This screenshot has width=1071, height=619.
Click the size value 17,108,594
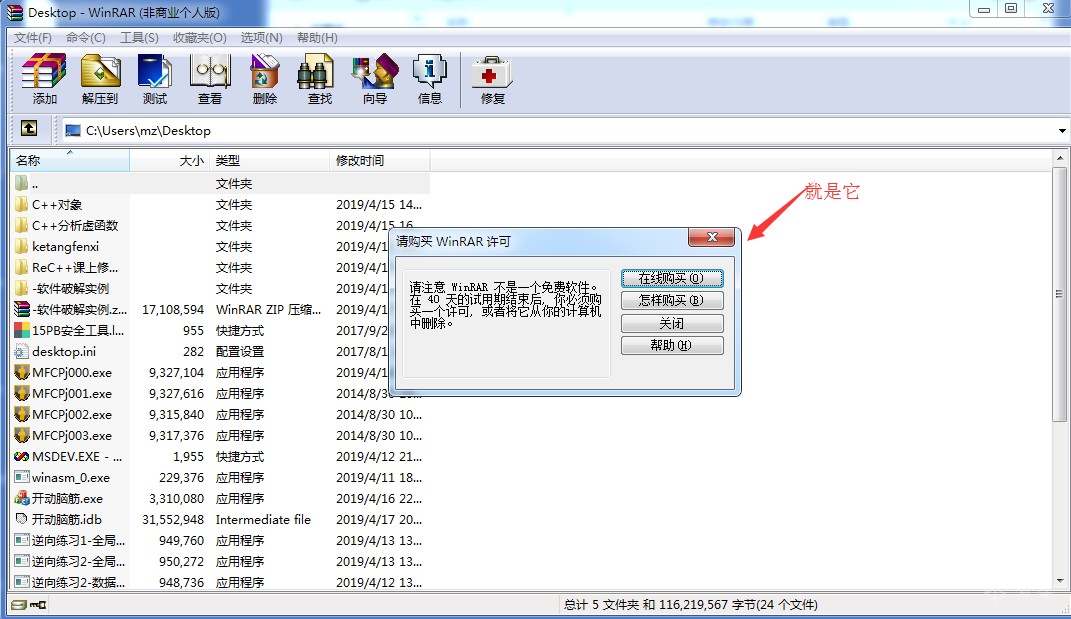(x=173, y=310)
